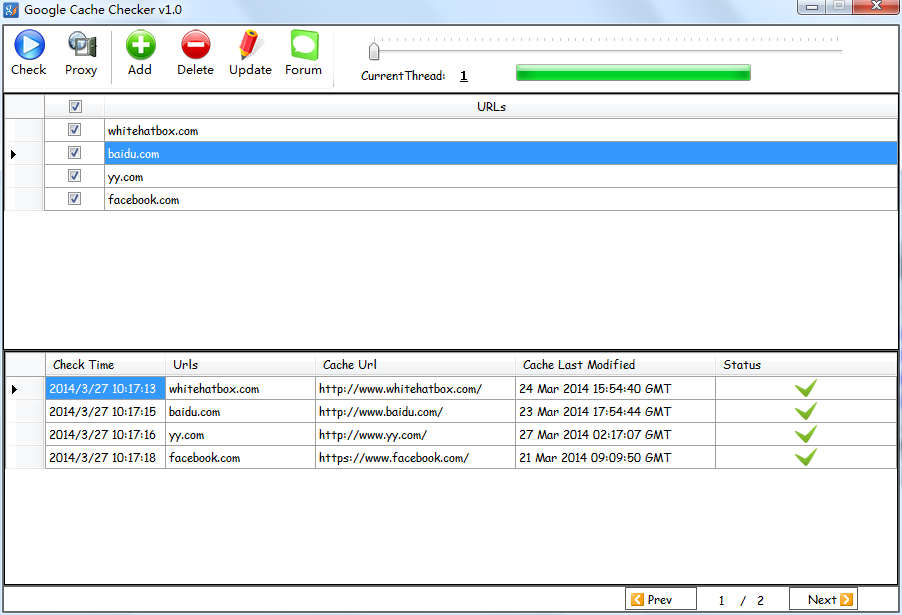Viewport: 902px width, 615px height.
Task: Open the Proxy settings icon
Action: click(x=81, y=46)
